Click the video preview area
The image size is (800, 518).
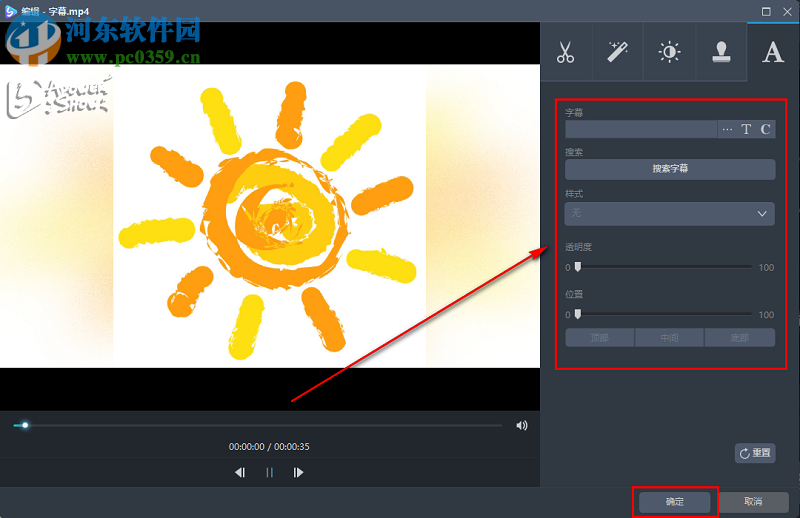(270, 216)
